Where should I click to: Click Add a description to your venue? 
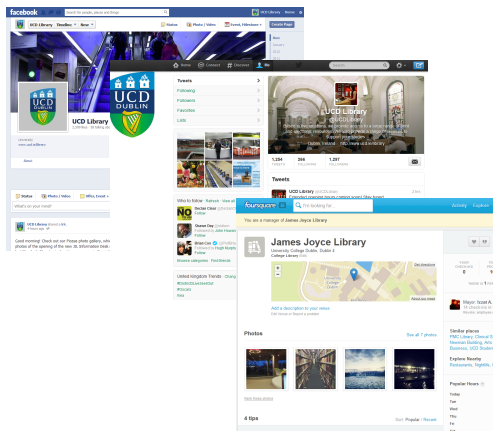300,308
